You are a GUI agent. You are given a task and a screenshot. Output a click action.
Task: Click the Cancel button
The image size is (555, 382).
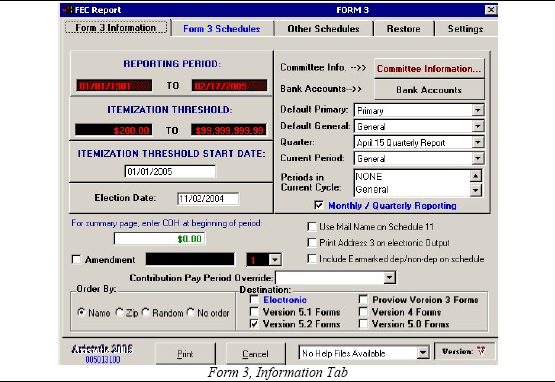[x=255, y=354]
